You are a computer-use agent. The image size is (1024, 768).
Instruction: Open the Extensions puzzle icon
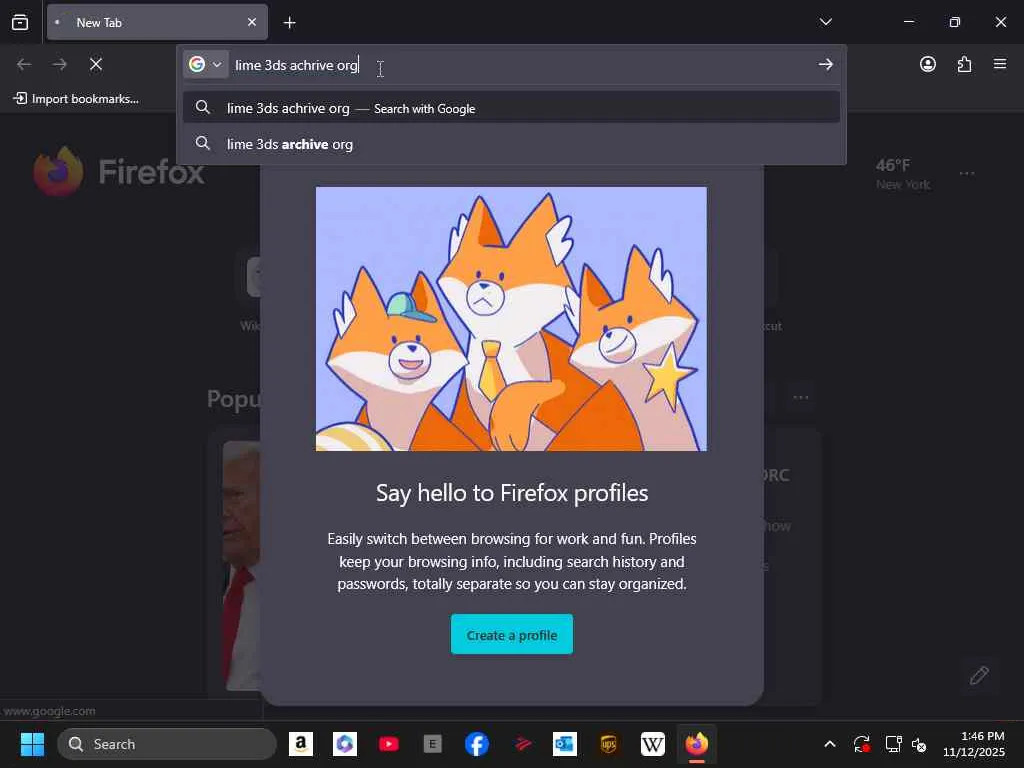[x=964, y=64]
